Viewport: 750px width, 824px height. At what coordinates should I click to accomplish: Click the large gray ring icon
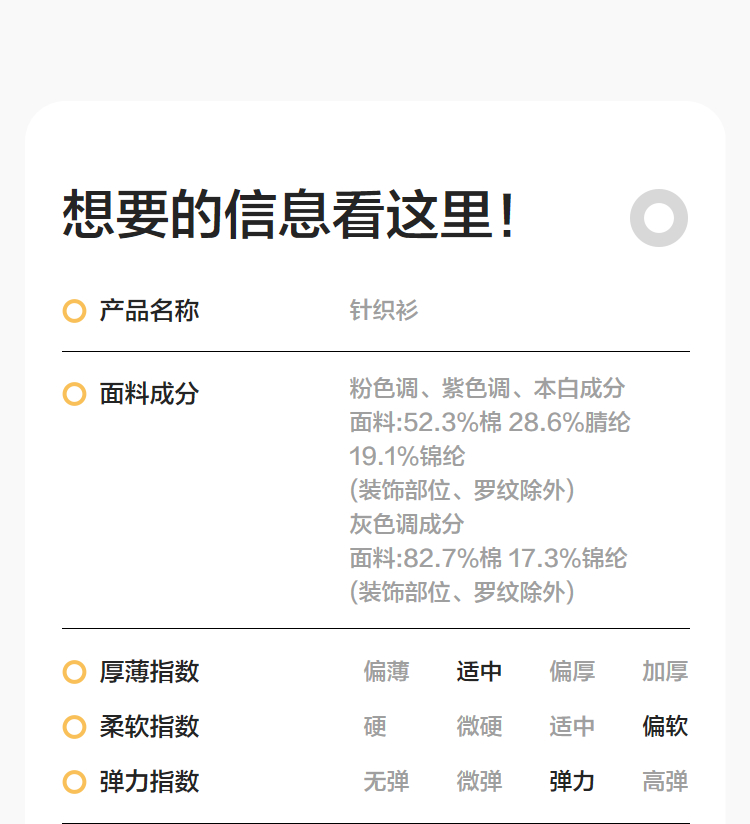coord(659,217)
